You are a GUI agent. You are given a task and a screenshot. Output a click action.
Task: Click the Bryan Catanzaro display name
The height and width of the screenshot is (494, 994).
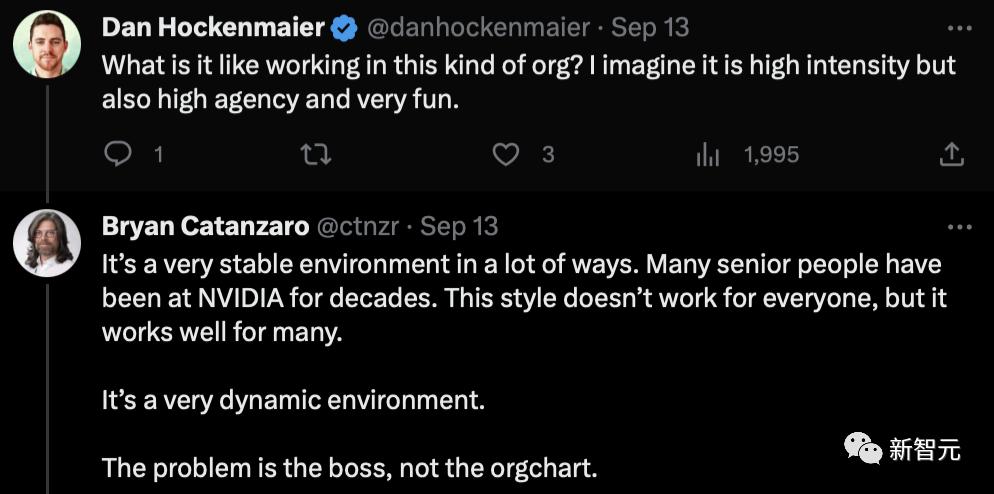pyautogui.click(x=205, y=227)
